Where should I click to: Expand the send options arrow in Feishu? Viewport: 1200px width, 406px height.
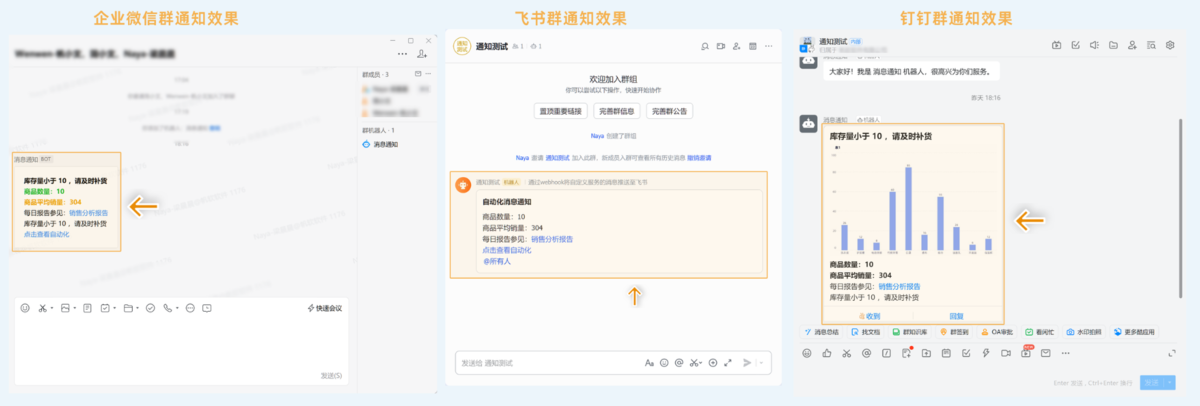pos(762,362)
